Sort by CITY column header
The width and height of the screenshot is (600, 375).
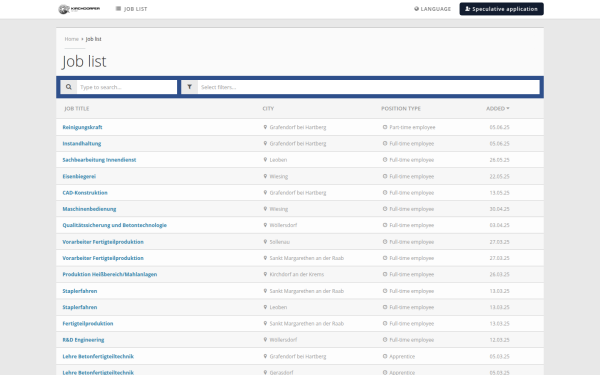(x=268, y=109)
